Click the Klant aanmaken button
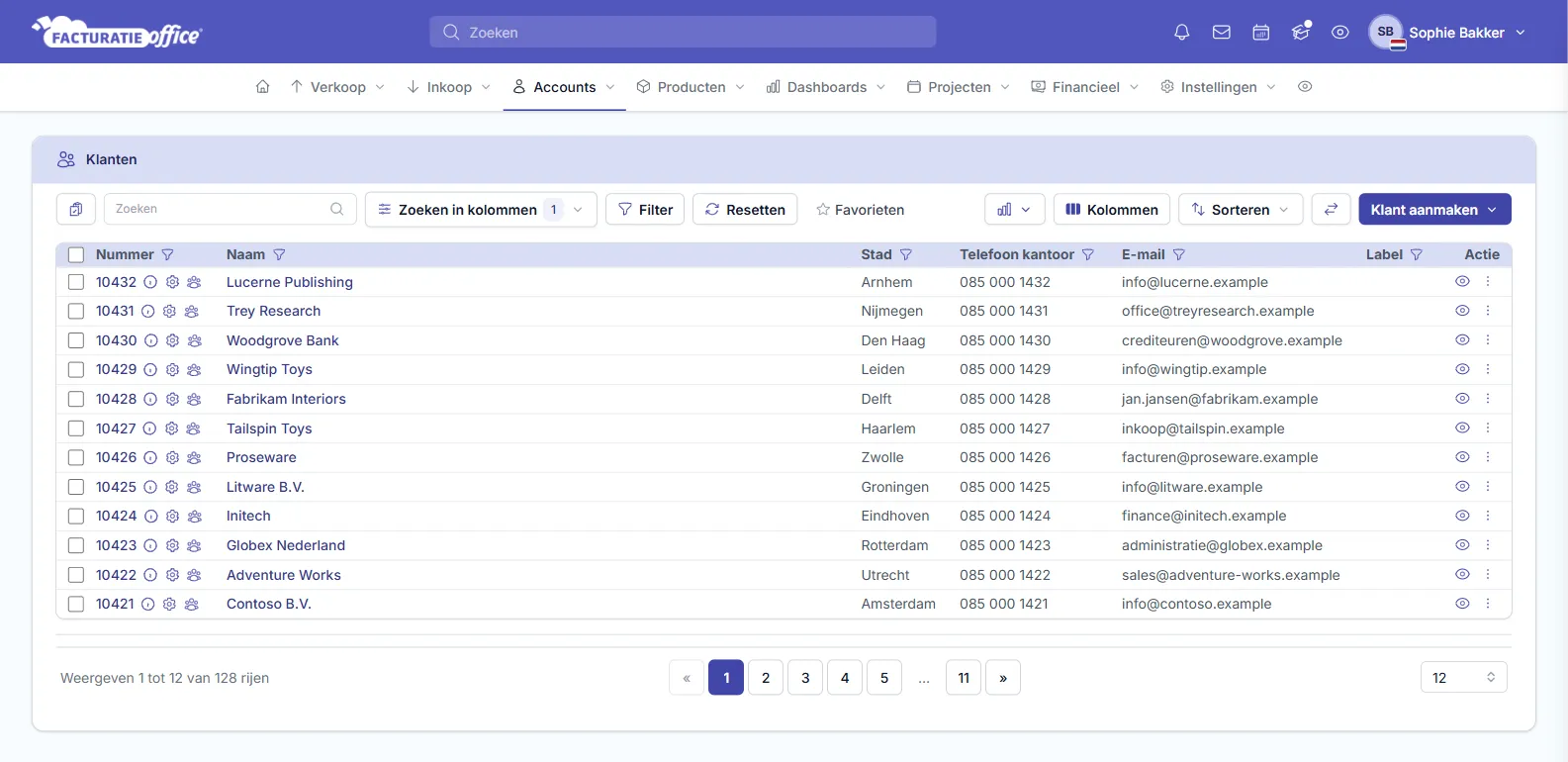Viewport: 1568px width, 762px height. click(x=1434, y=209)
